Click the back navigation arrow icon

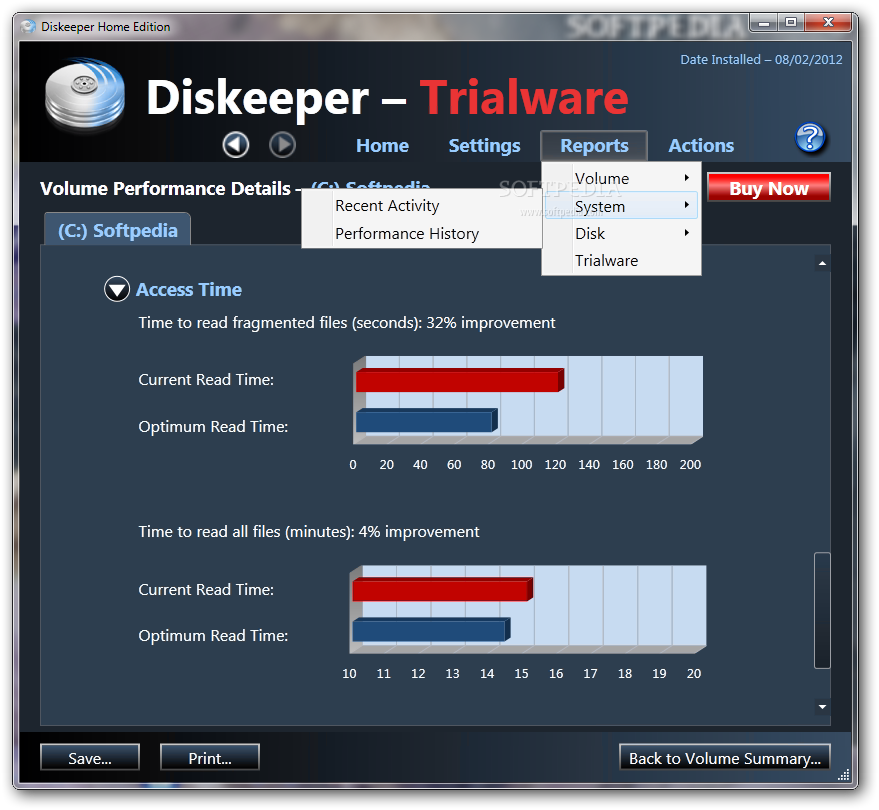235,145
